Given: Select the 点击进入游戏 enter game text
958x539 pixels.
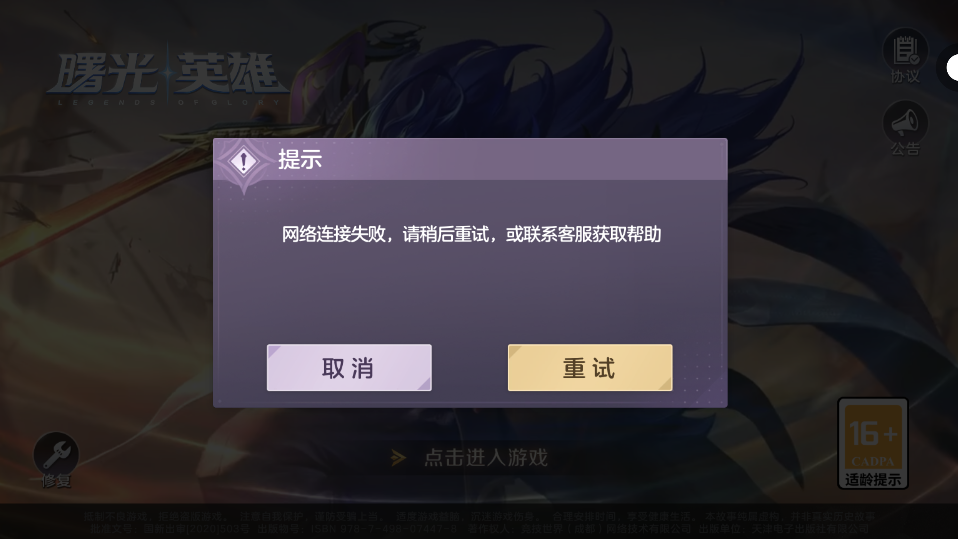Looking at the screenshot, I should click(x=486, y=458).
